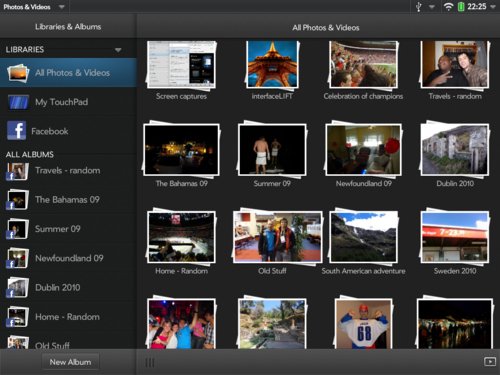Open South American adventure album thumbnail
This screenshot has width=500, height=375.
click(363, 237)
